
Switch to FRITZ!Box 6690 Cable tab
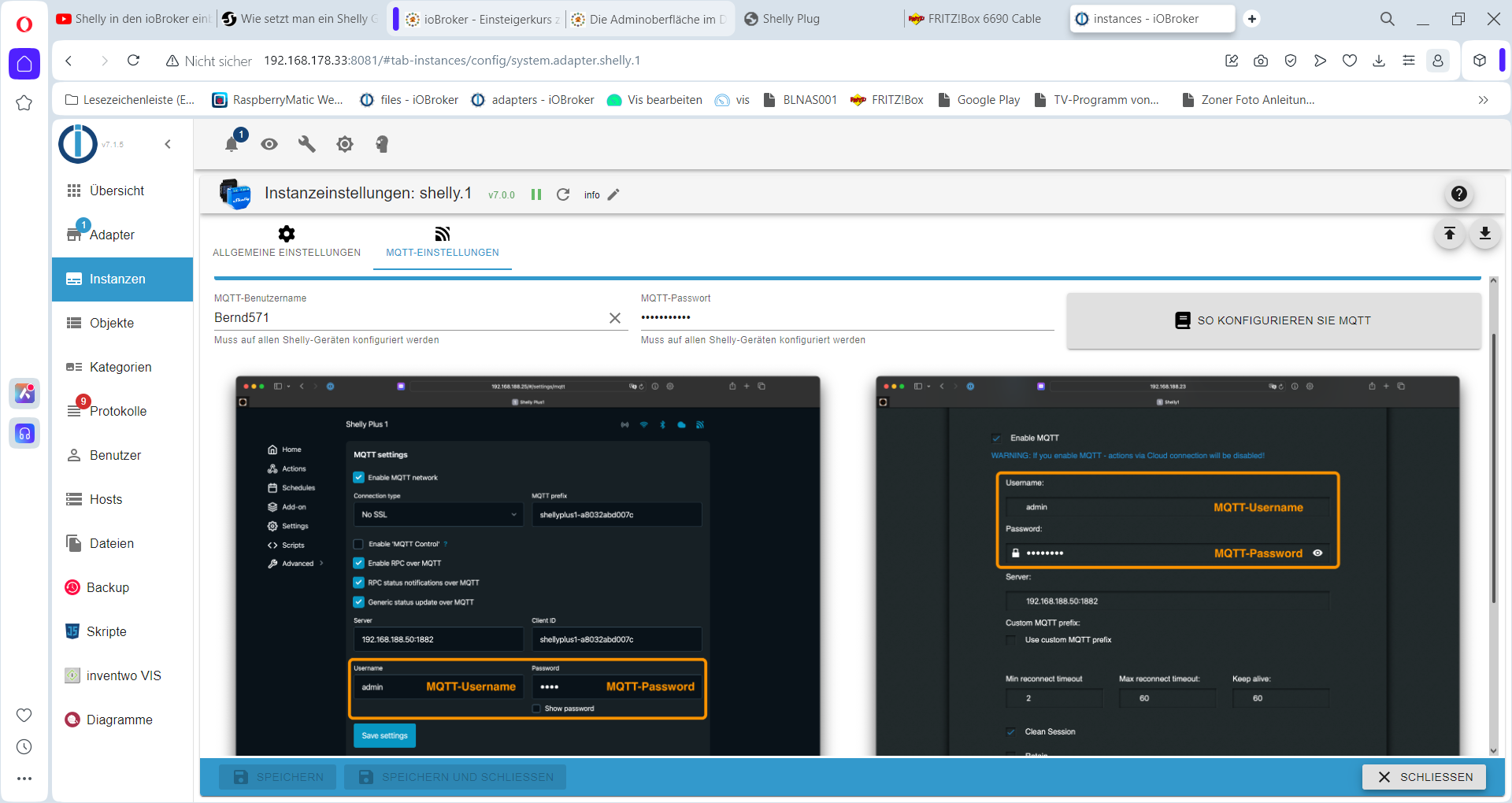pos(975,19)
